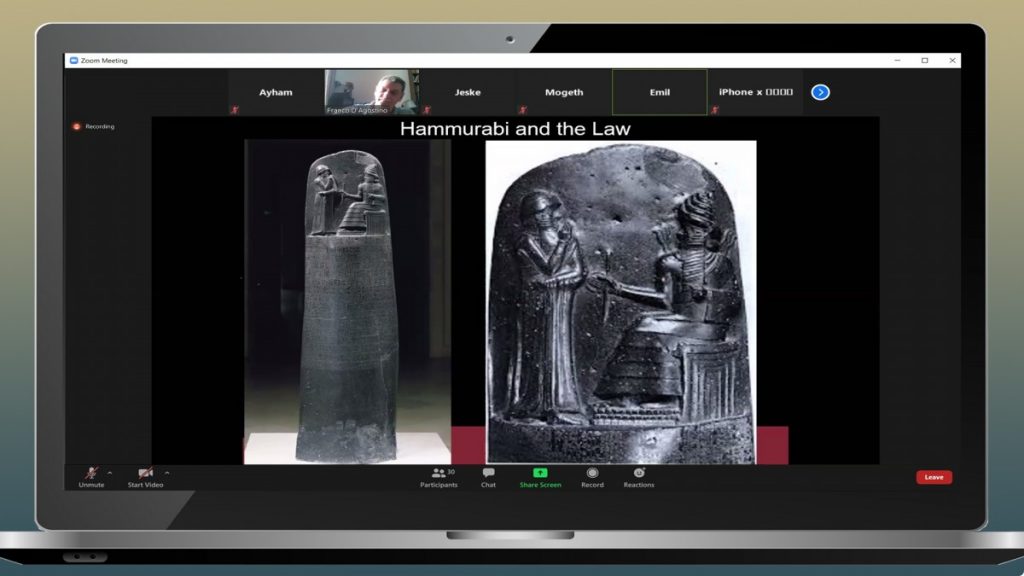Click the Zoom Meeting title bar logo
The height and width of the screenshot is (576, 1024).
(73, 61)
